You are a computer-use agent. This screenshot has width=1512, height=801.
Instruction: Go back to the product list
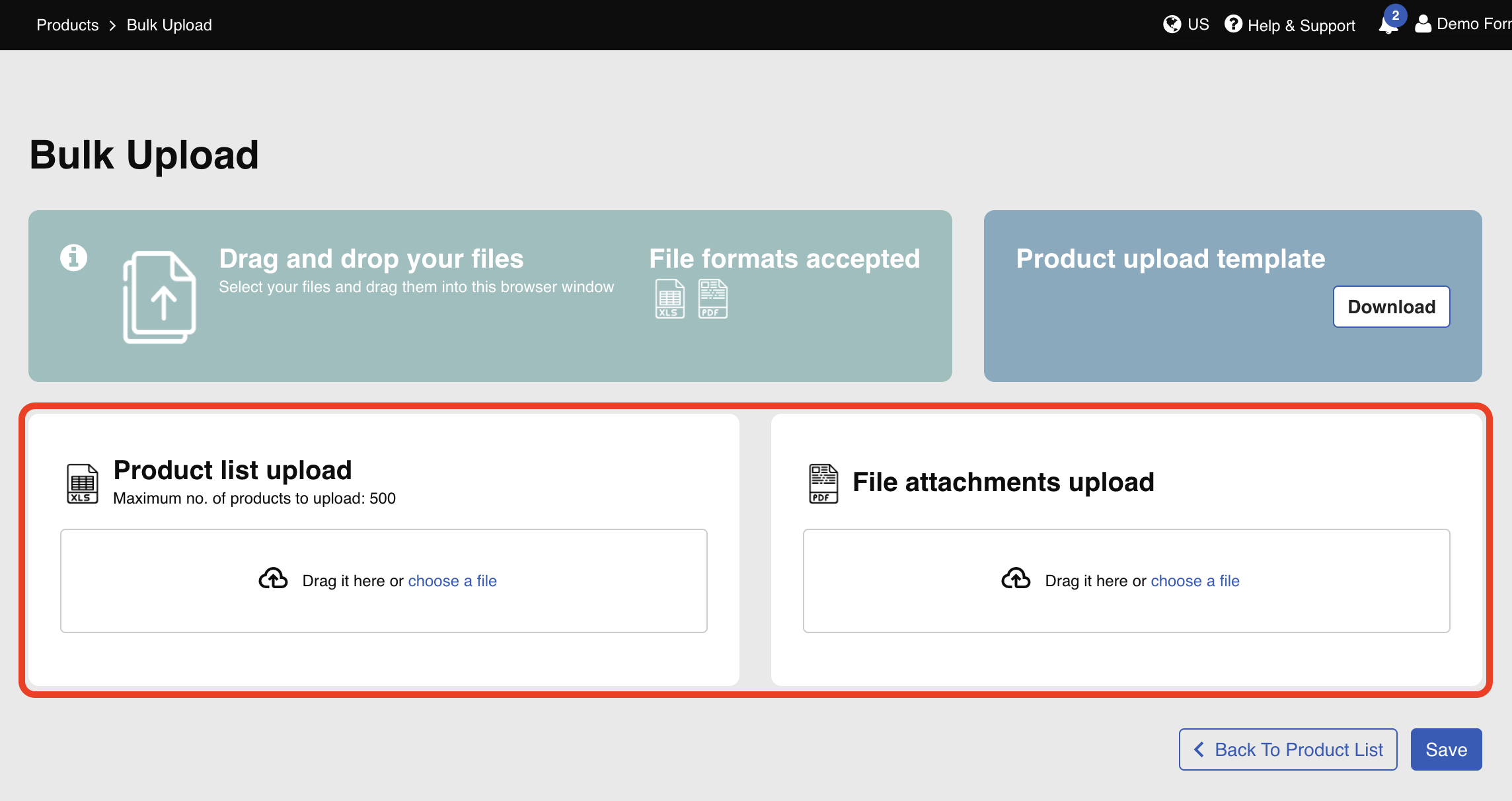tap(1288, 749)
